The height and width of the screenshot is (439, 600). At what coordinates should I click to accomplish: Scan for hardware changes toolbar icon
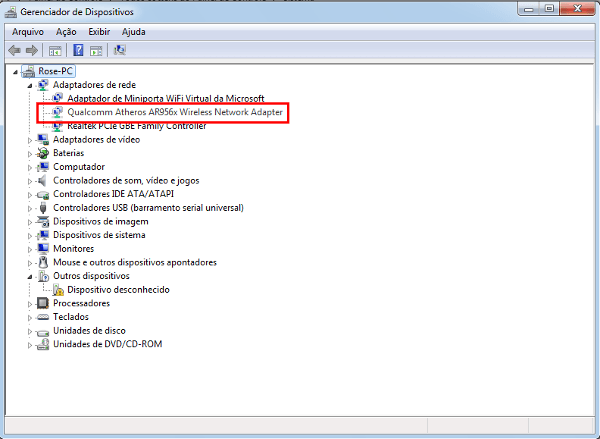[x=120, y=50]
